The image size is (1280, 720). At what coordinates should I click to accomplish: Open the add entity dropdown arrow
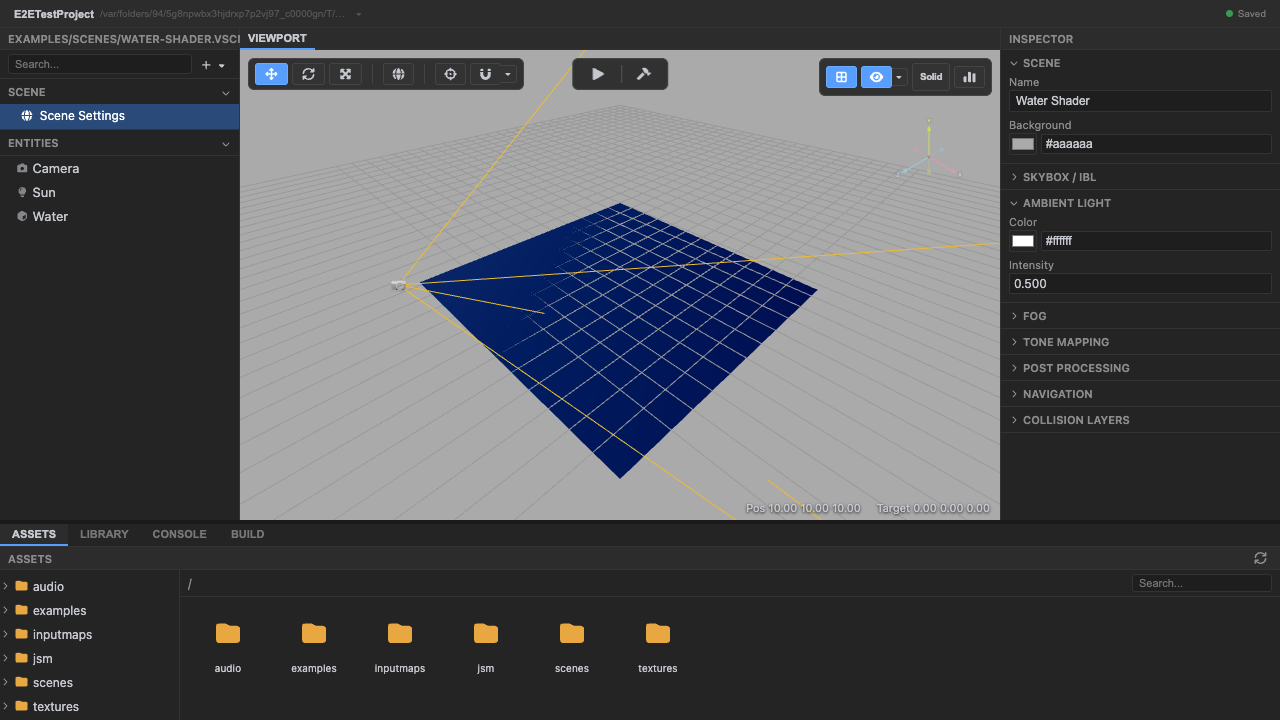pos(221,65)
